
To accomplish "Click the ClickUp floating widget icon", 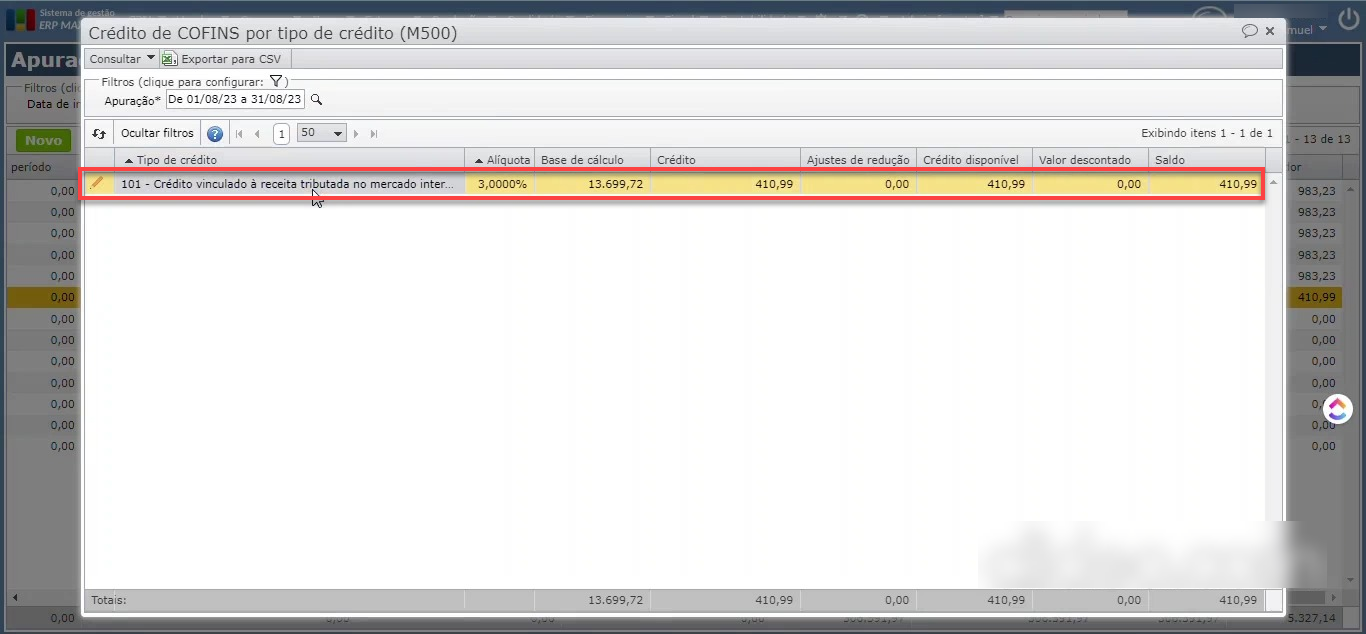I will tap(1338, 408).
